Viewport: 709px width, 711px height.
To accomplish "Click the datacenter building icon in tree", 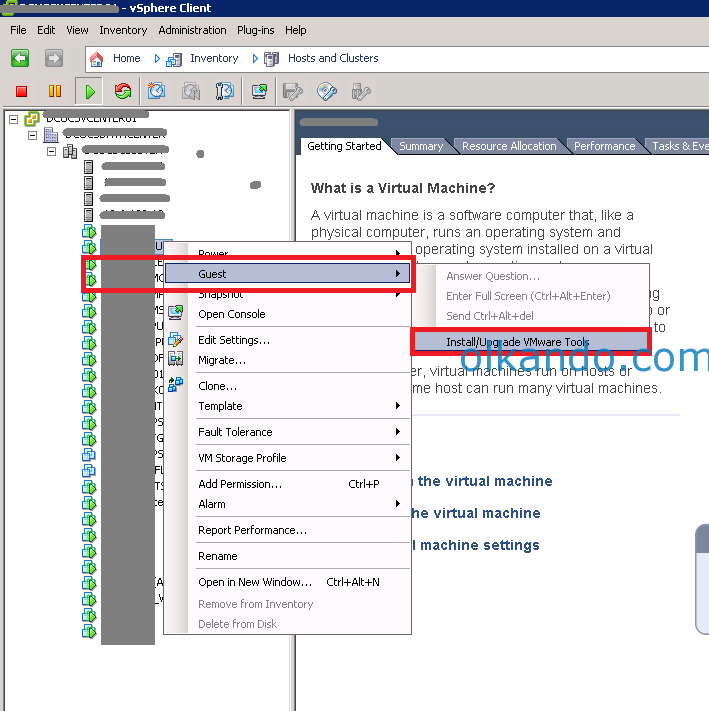I will coord(51,135).
